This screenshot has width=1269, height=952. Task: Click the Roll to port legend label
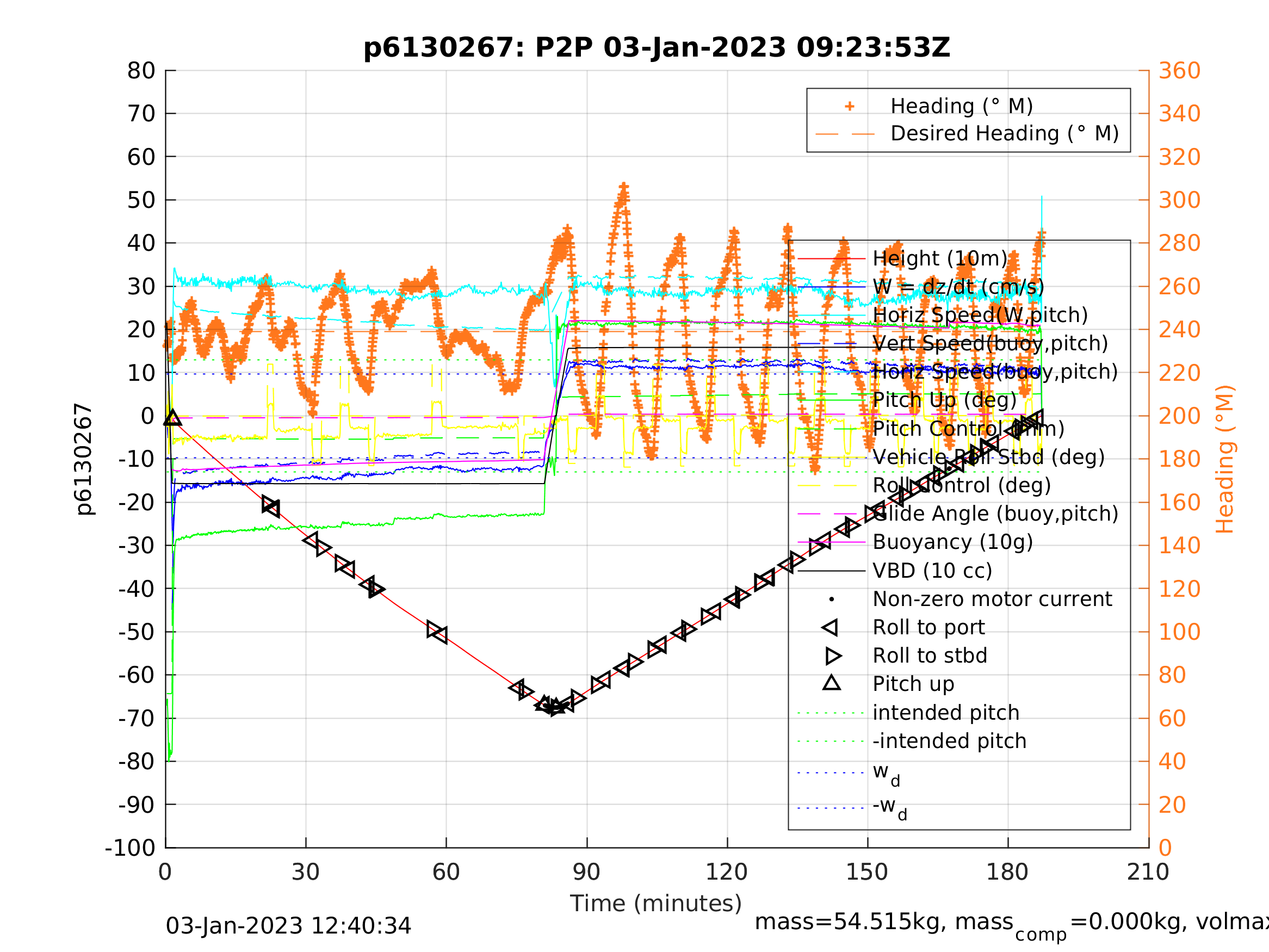[928, 627]
